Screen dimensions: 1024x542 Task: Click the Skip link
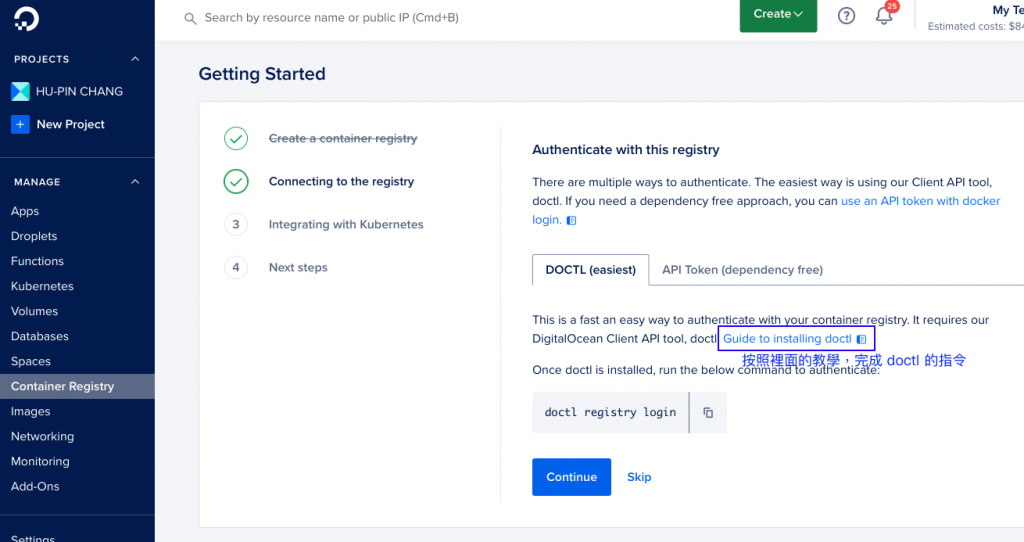[639, 477]
